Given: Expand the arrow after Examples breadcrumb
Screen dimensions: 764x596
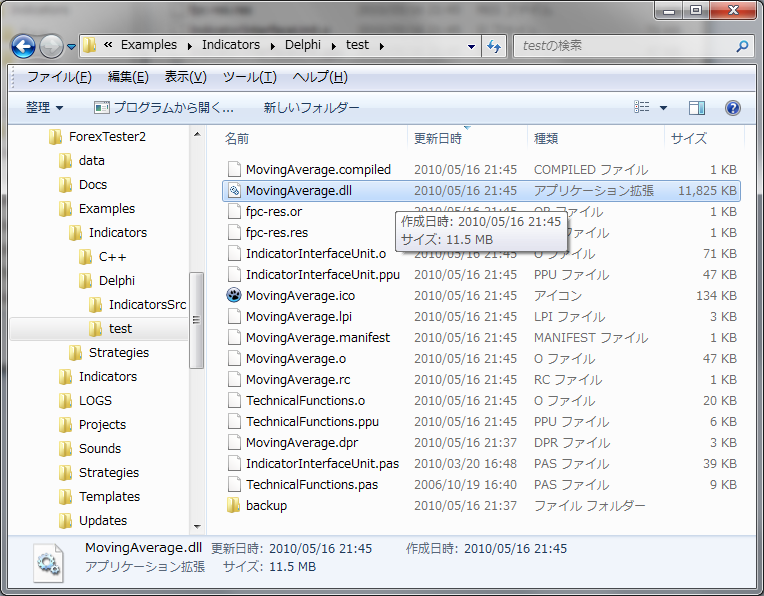Looking at the screenshot, I should pos(189,46).
